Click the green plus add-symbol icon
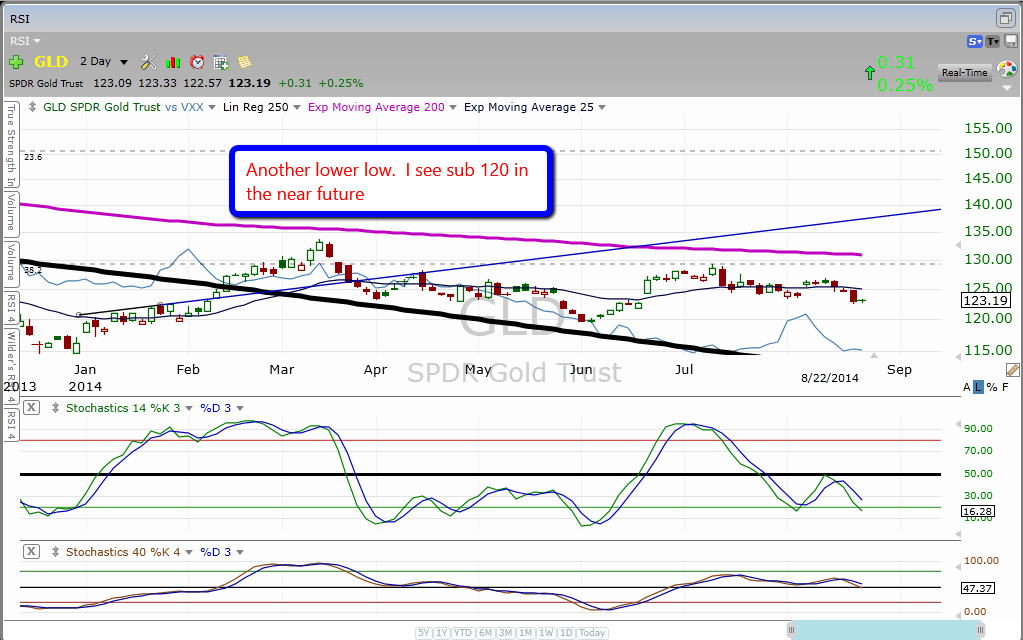This screenshot has width=1023, height=640. pos(16,62)
